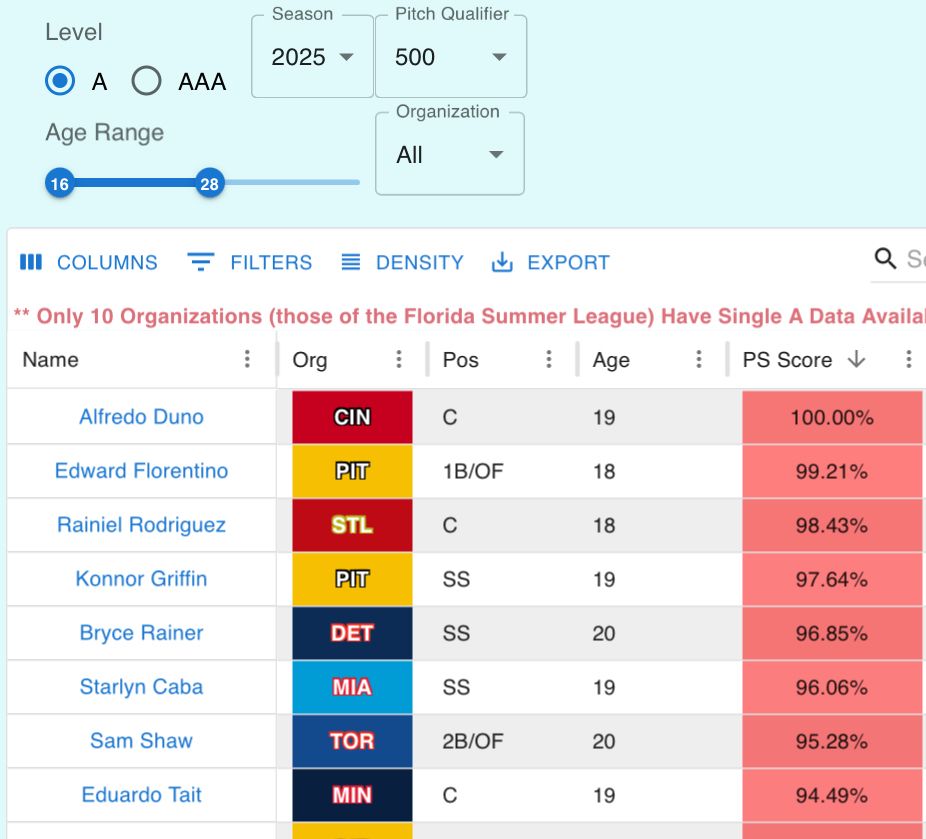
Task: Open Eduardo Tait player link
Action: tap(142, 795)
